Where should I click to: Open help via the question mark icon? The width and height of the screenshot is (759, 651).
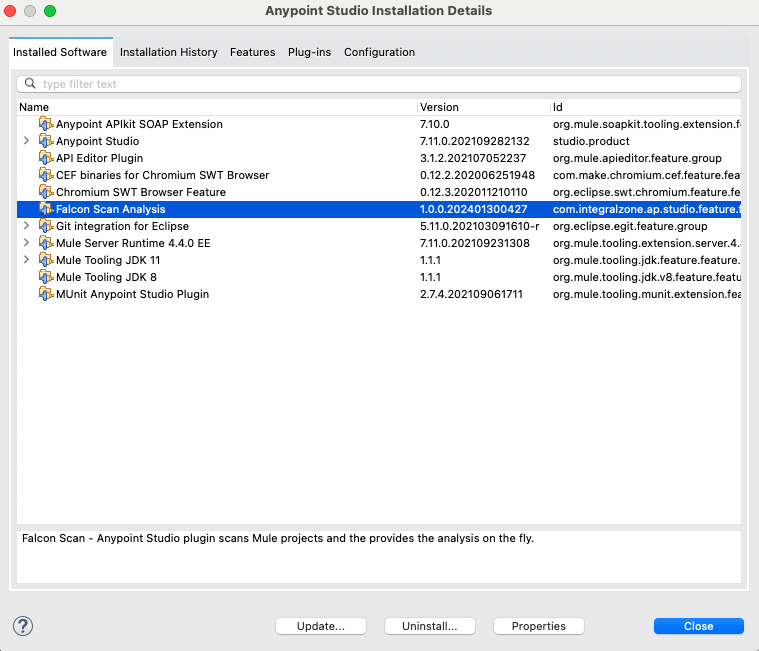[x=23, y=626]
